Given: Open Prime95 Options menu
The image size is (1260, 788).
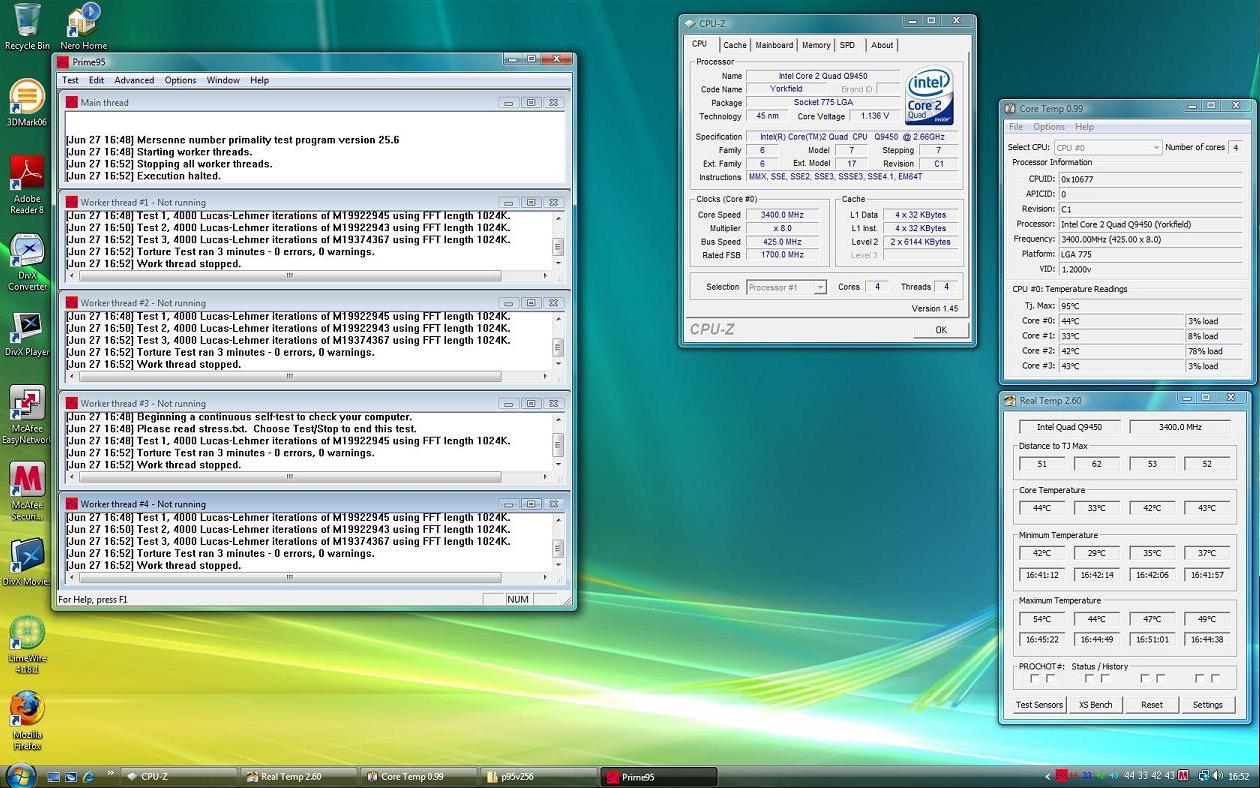Looking at the screenshot, I should (180, 80).
